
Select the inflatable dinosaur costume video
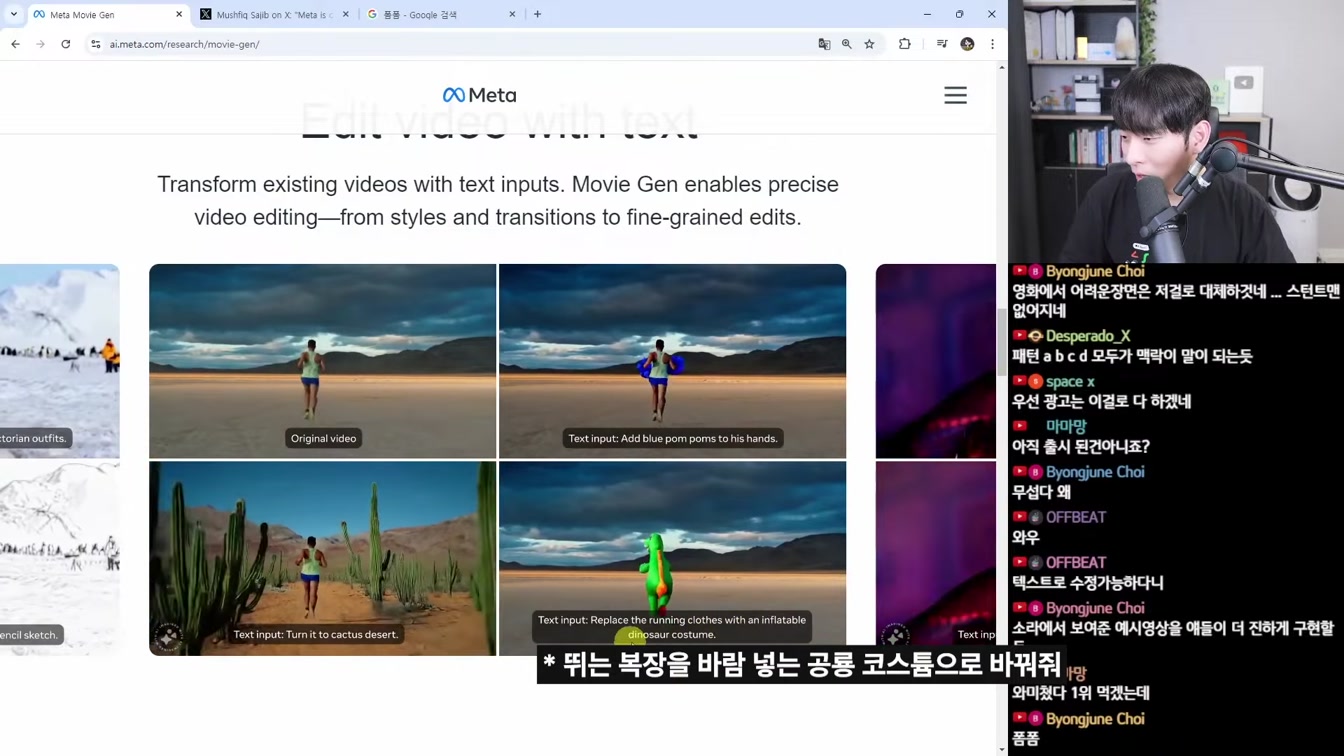point(672,558)
